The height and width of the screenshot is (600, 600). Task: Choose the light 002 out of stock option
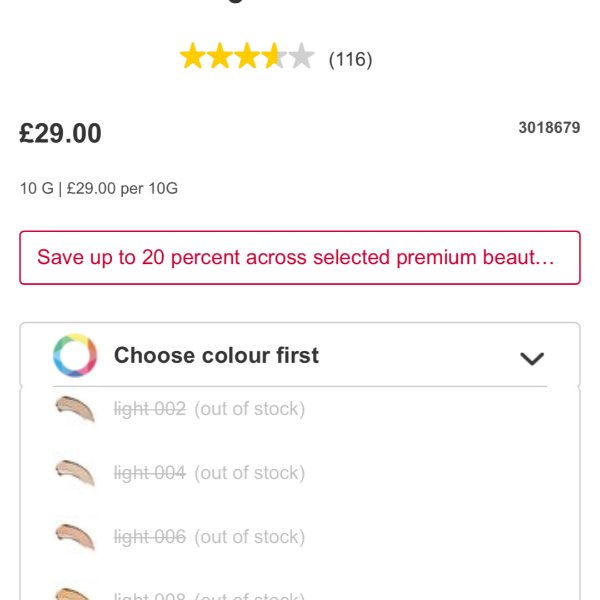point(209,409)
